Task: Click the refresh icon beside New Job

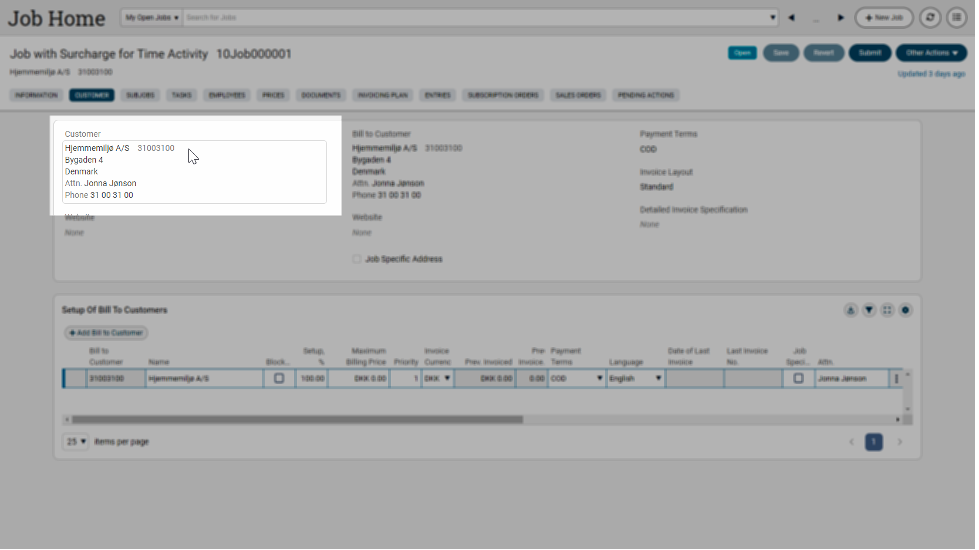Action: tap(930, 18)
